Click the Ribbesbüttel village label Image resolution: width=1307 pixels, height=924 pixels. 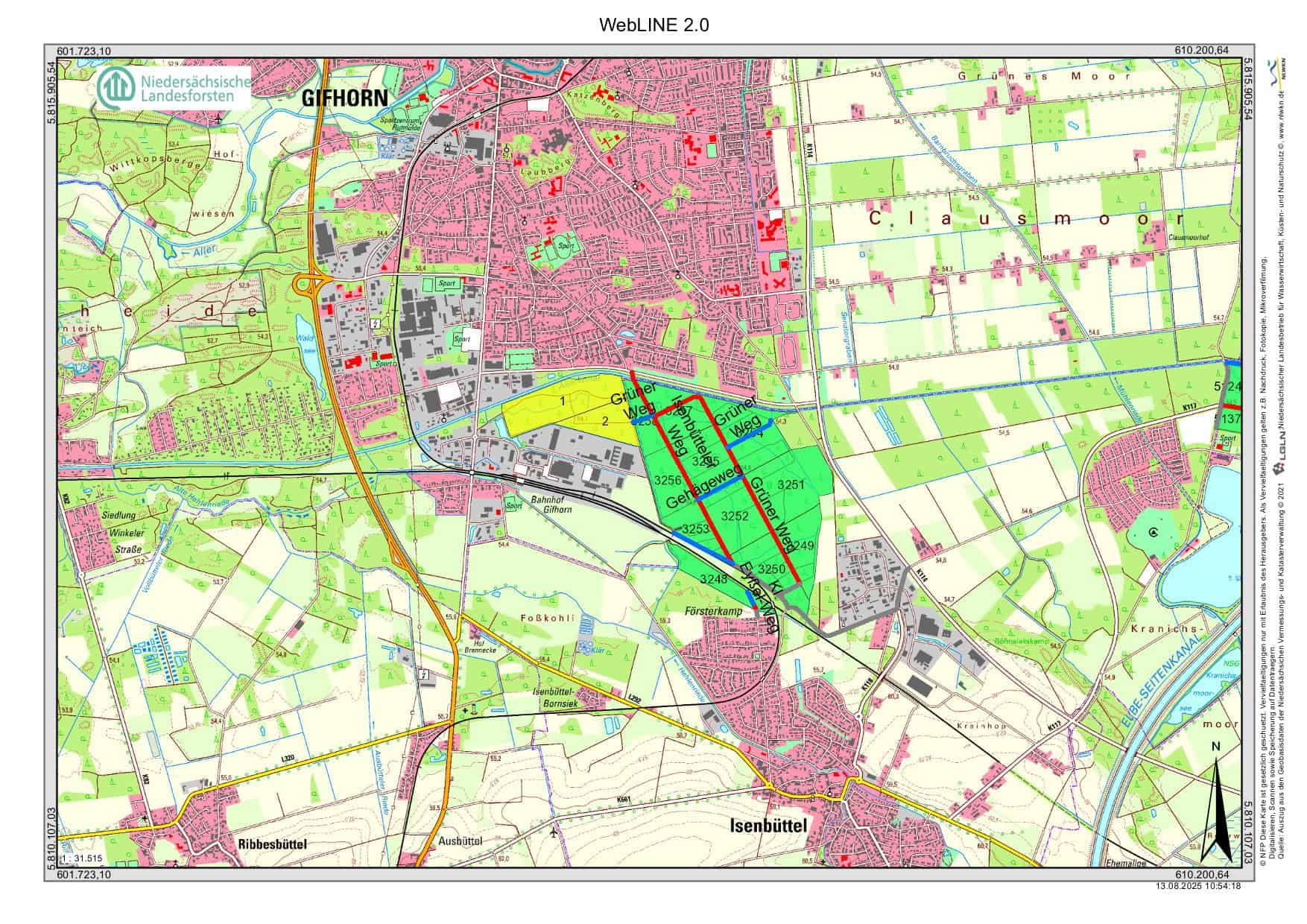[x=273, y=844]
